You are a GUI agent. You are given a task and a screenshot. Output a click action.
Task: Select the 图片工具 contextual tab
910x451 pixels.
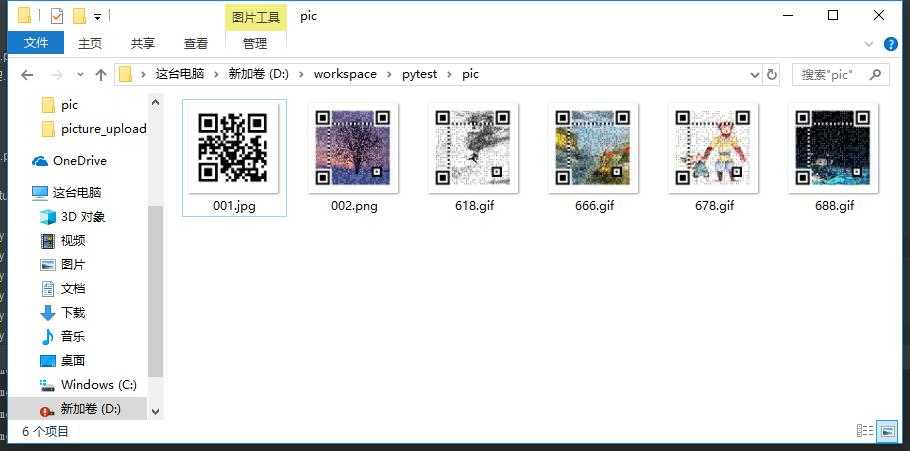[x=256, y=17]
